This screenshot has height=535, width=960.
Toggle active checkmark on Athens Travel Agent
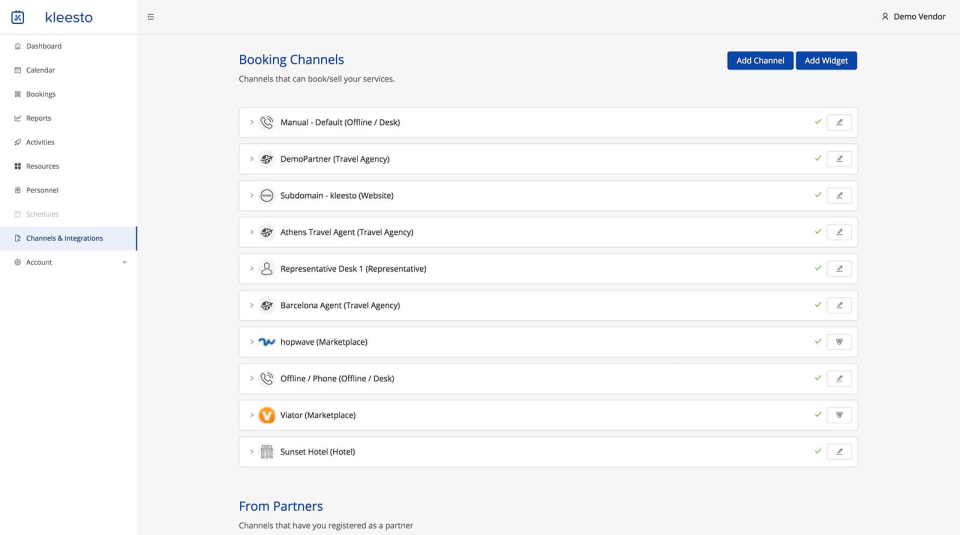pos(817,231)
